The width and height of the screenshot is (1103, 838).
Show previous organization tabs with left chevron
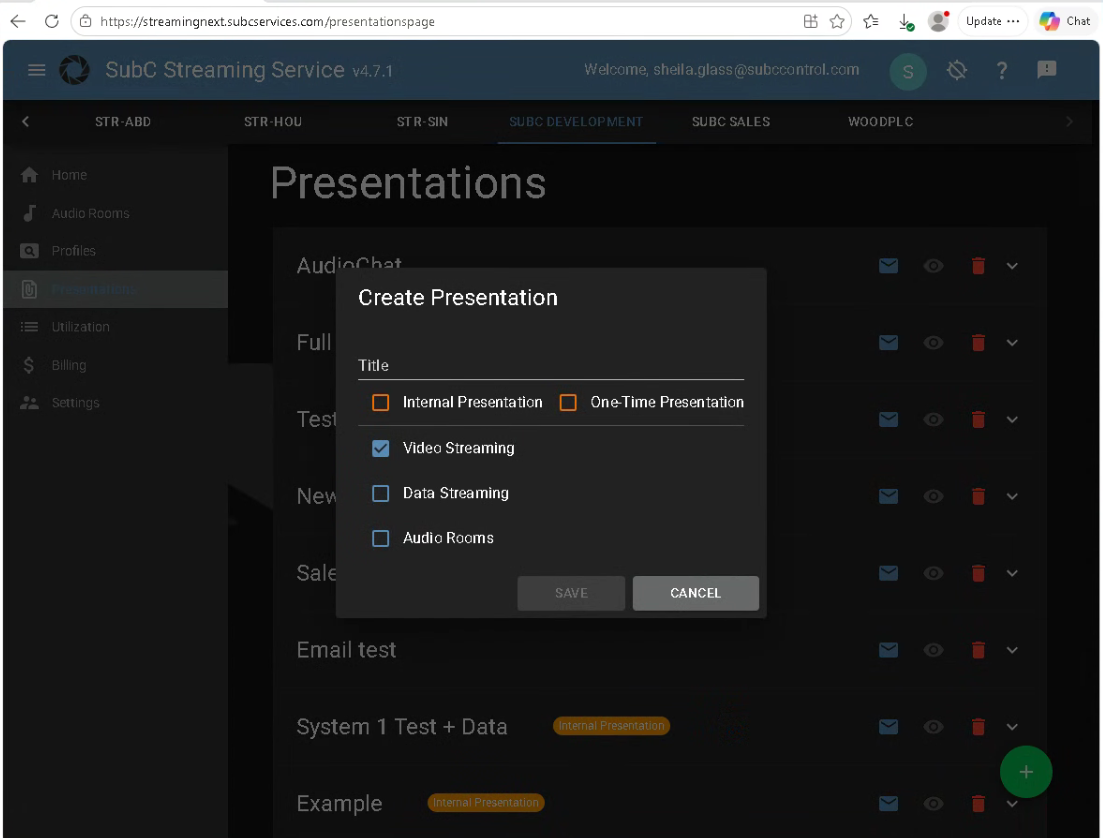coord(25,122)
